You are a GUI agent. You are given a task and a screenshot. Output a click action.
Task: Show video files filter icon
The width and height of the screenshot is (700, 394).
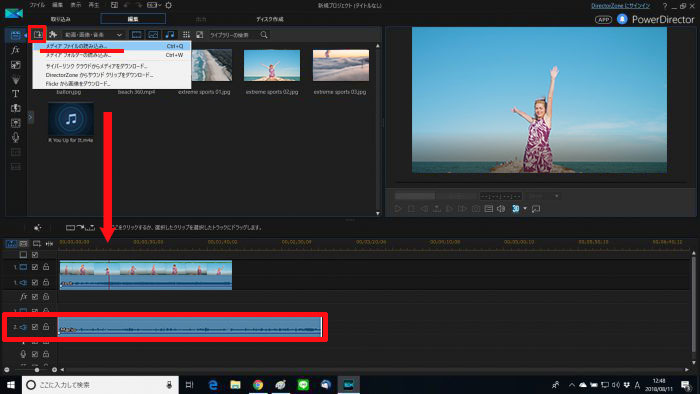coord(137,34)
